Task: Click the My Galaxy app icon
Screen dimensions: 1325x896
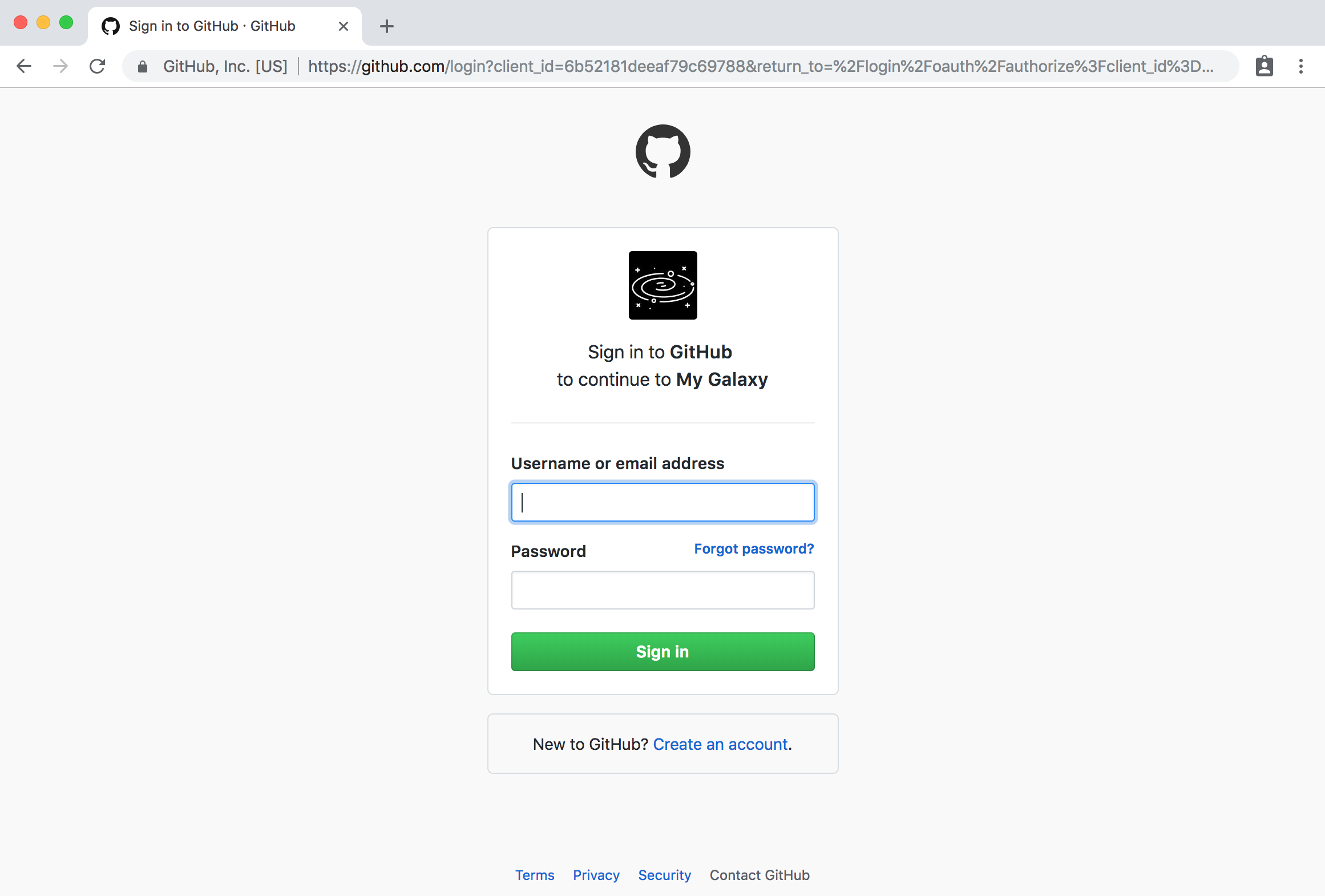Action: (x=662, y=285)
